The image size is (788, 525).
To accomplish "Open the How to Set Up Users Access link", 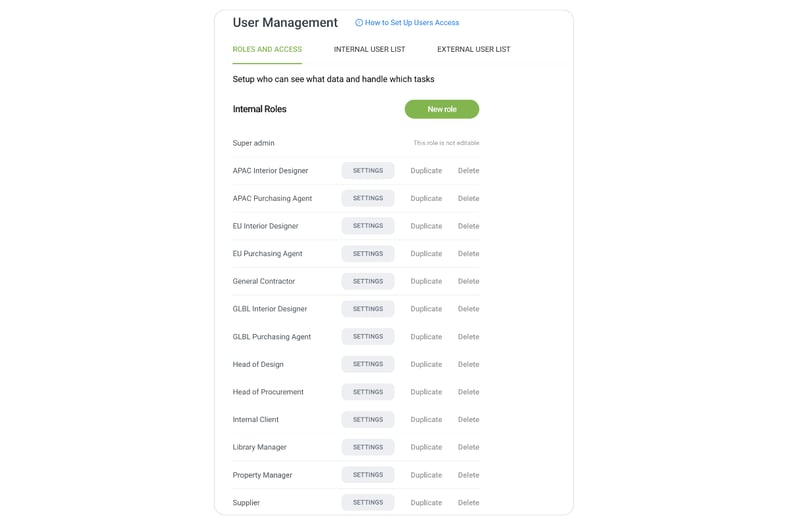I will pyautogui.click(x=412, y=23).
